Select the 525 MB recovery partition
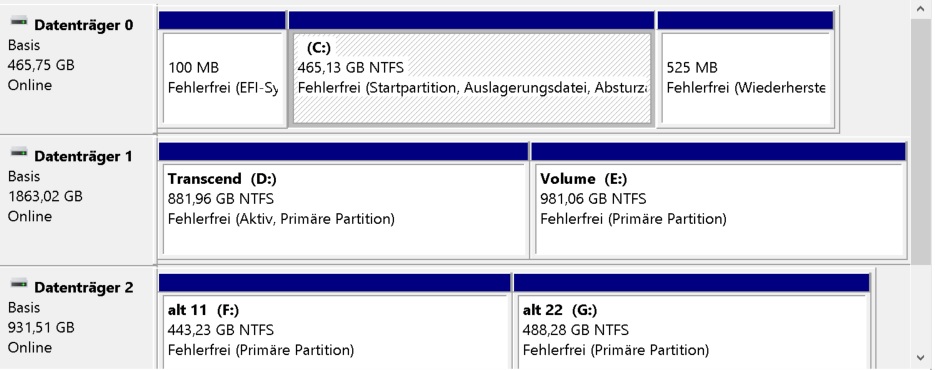The height and width of the screenshot is (370, 935). pos(745,78)
